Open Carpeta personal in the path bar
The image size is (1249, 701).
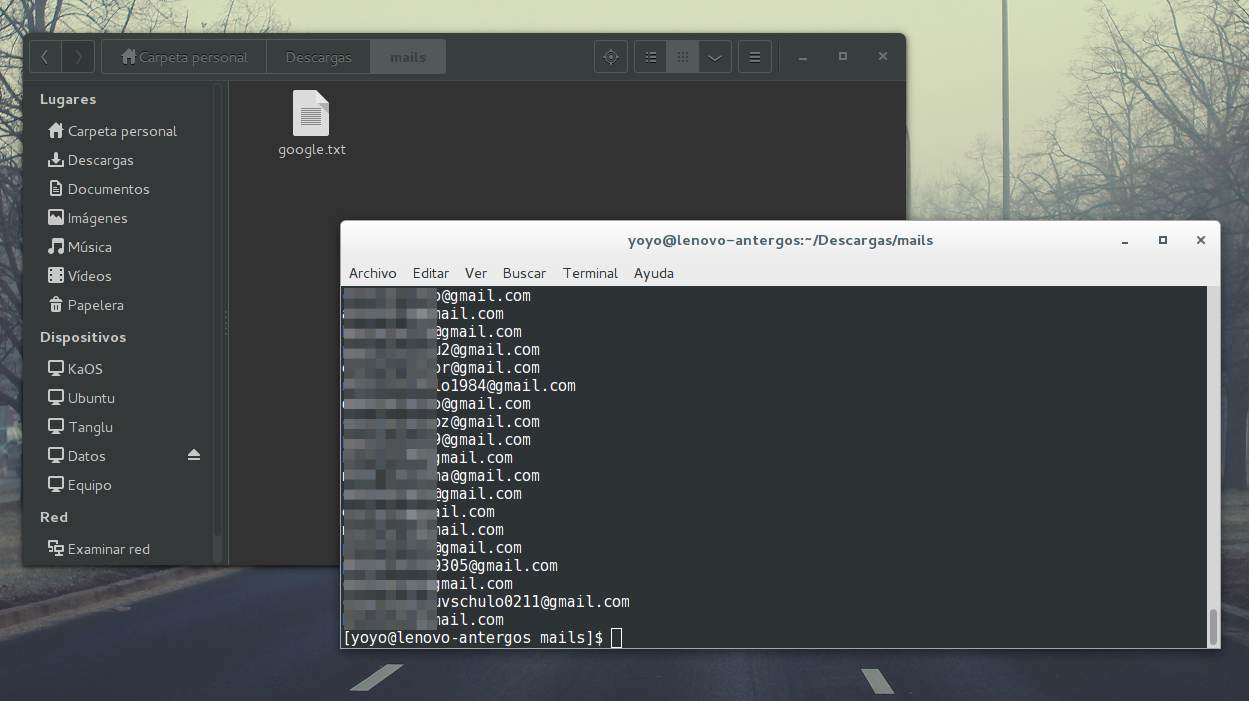184,57
